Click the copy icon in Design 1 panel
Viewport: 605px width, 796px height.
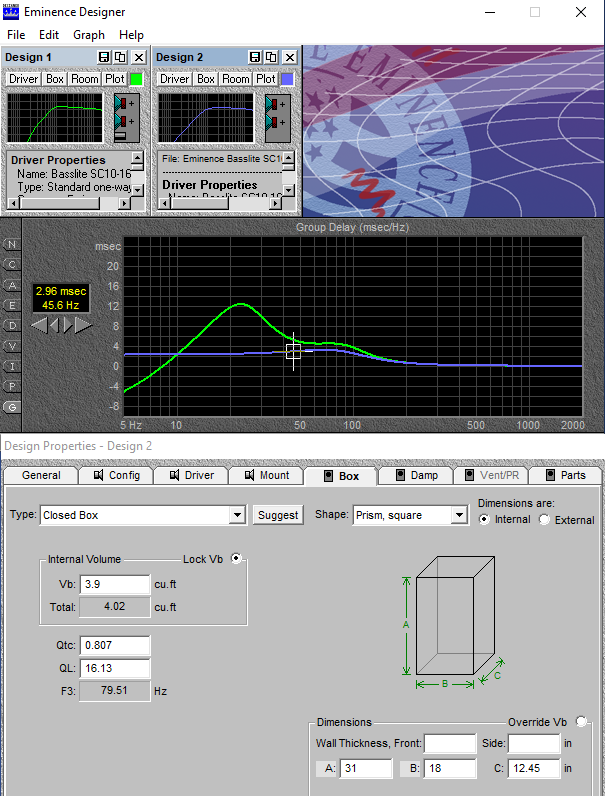click(120, 57)
